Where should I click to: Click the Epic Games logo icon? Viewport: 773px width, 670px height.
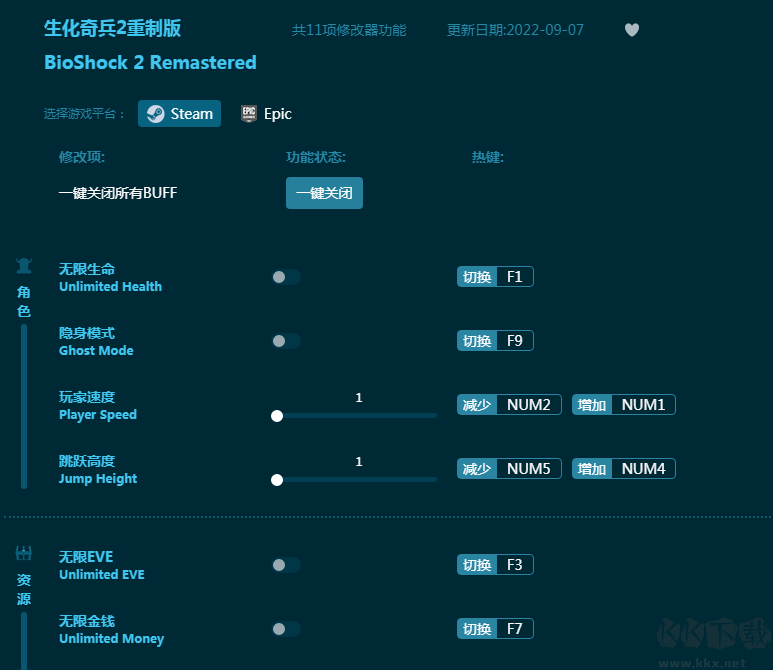pos(249,114)
